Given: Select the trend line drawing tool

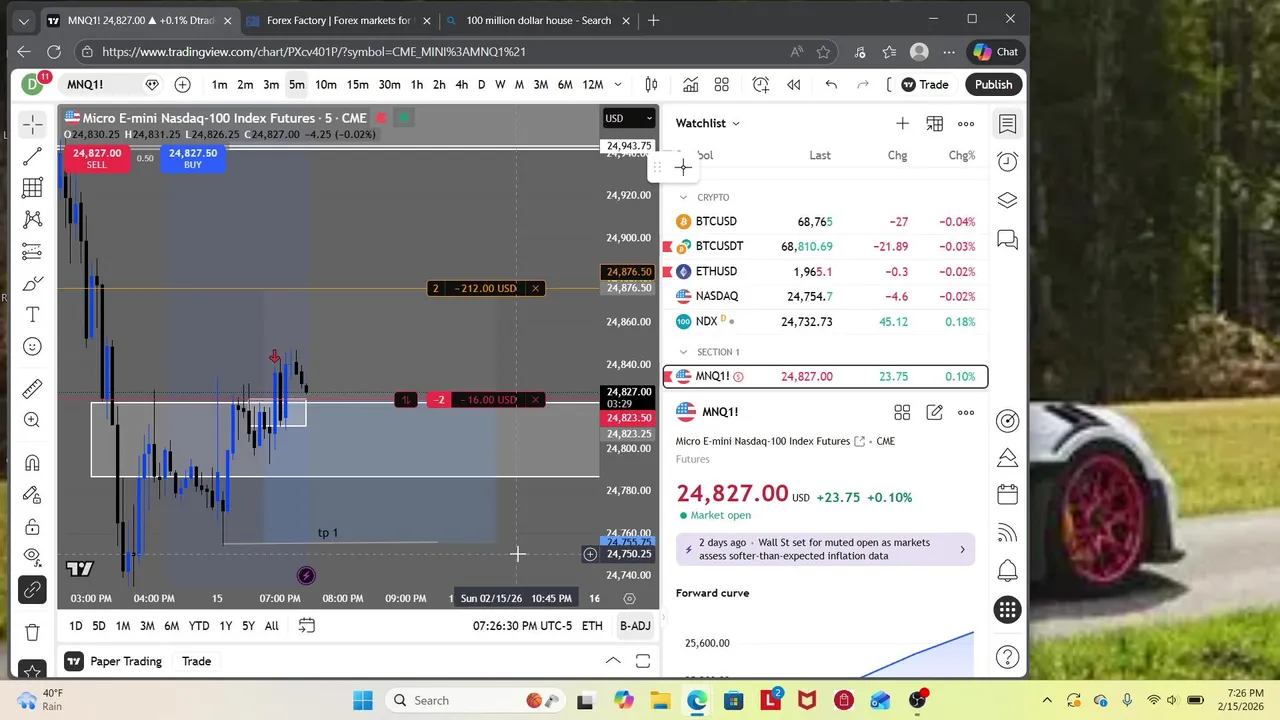Looking at the screenshot, I should click(x=32, y=156).
